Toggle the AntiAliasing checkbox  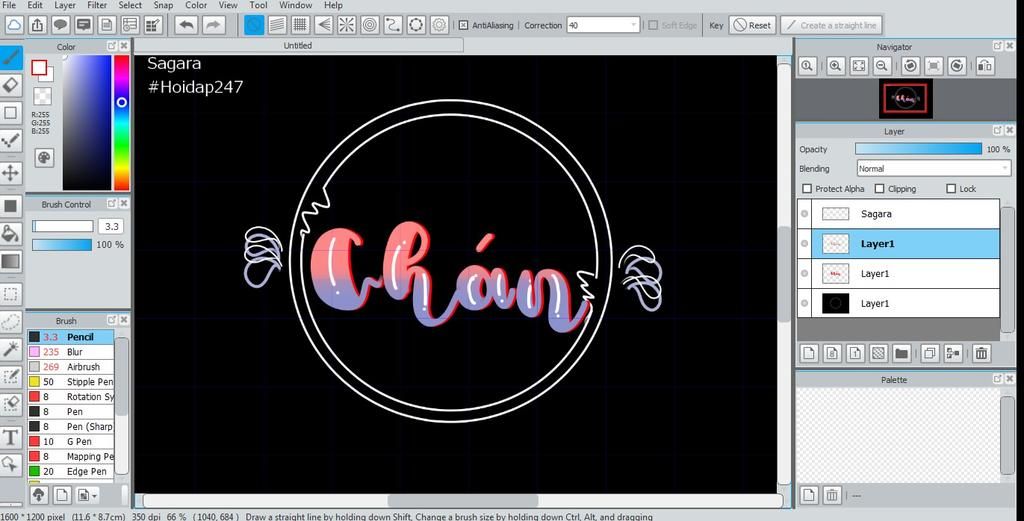(463, 25)
